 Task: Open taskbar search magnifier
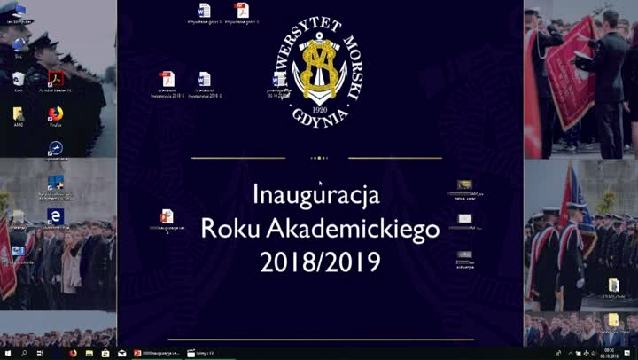(24, 353)
